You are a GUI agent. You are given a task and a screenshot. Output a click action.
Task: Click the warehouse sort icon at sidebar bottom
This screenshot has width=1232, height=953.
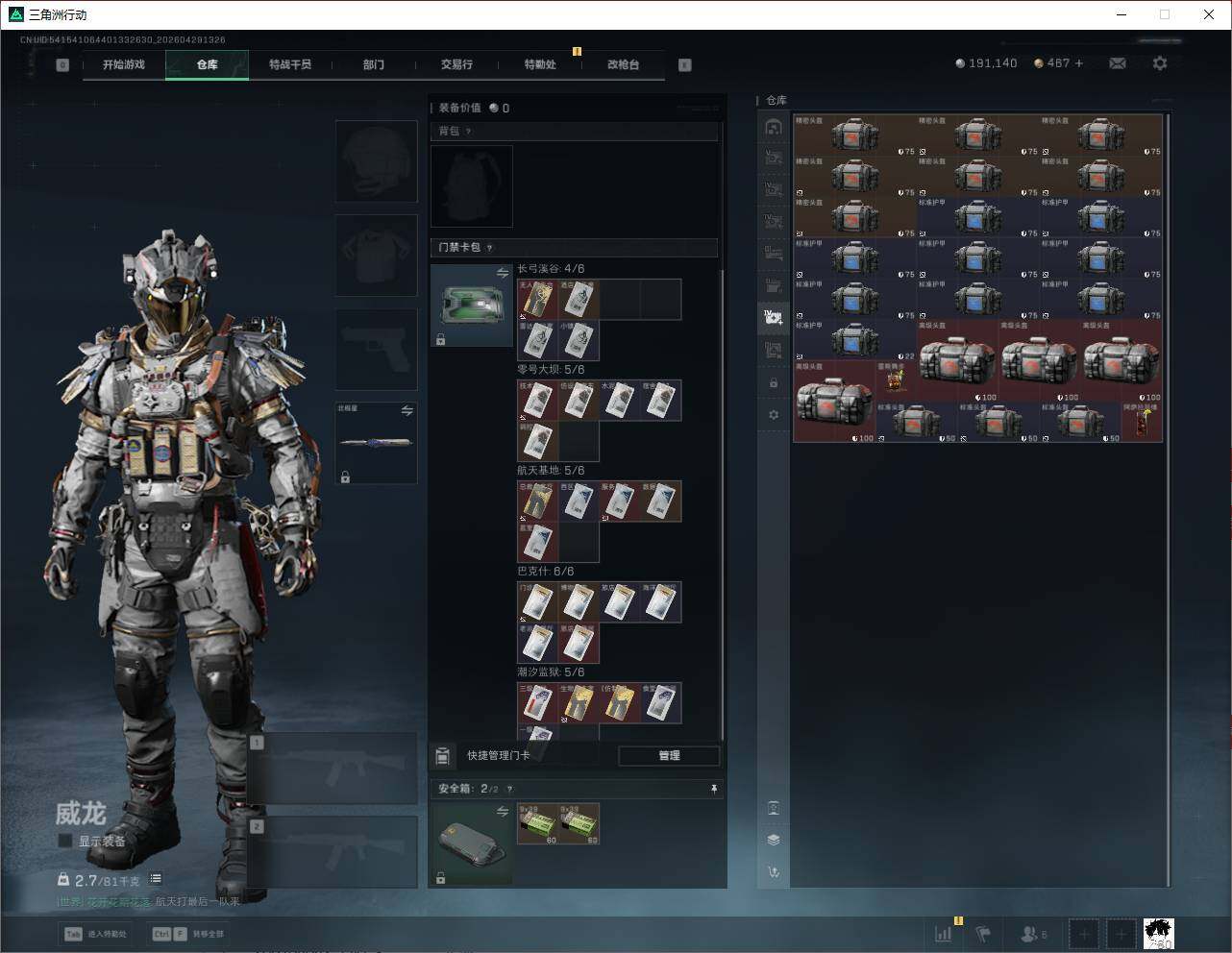pos(774,872)
